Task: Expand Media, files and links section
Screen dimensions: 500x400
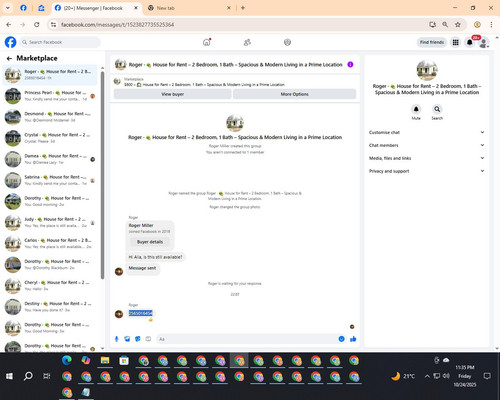Action: [x=427, y=158]
